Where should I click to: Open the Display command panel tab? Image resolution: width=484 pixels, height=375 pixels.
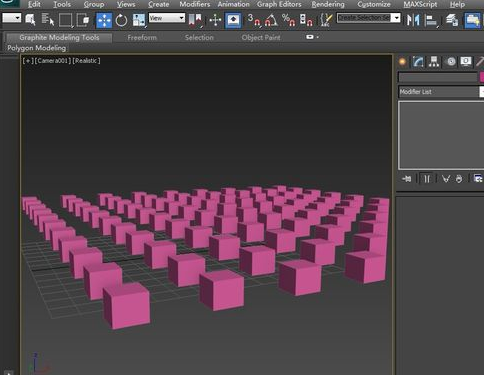click(x=466, y=62)
